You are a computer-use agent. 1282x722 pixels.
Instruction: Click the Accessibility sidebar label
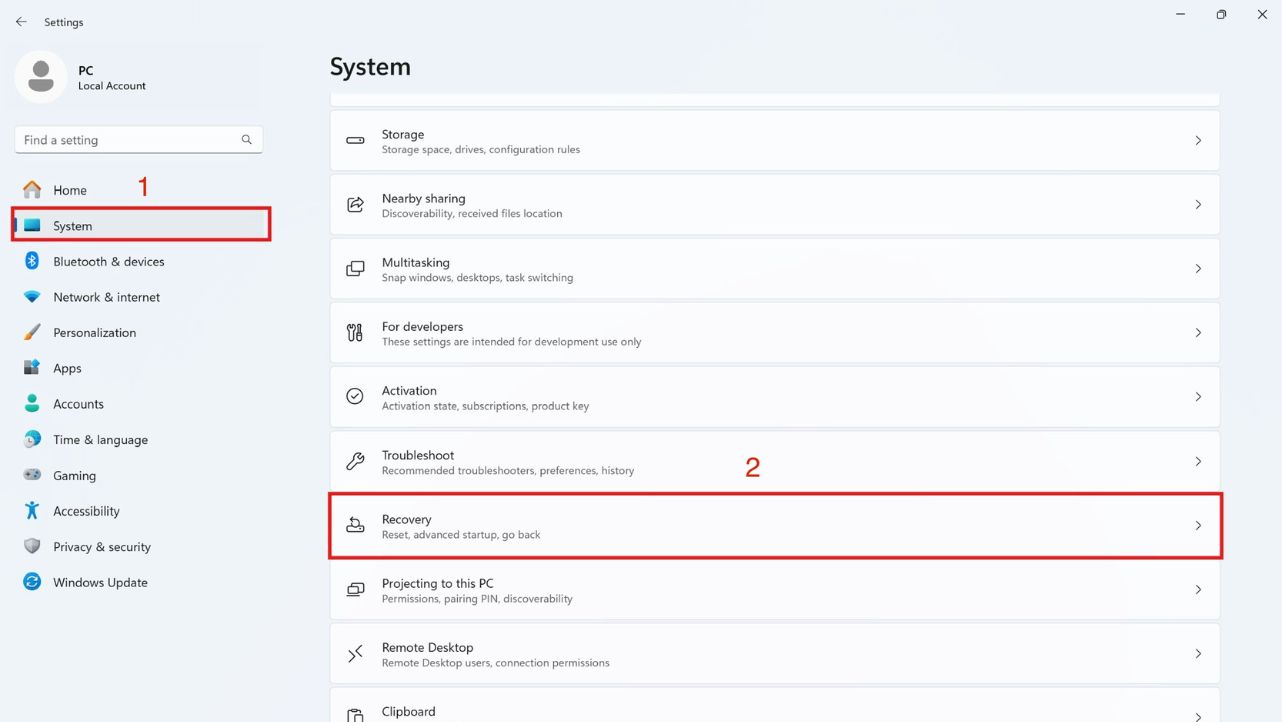[x=86, y=511]
